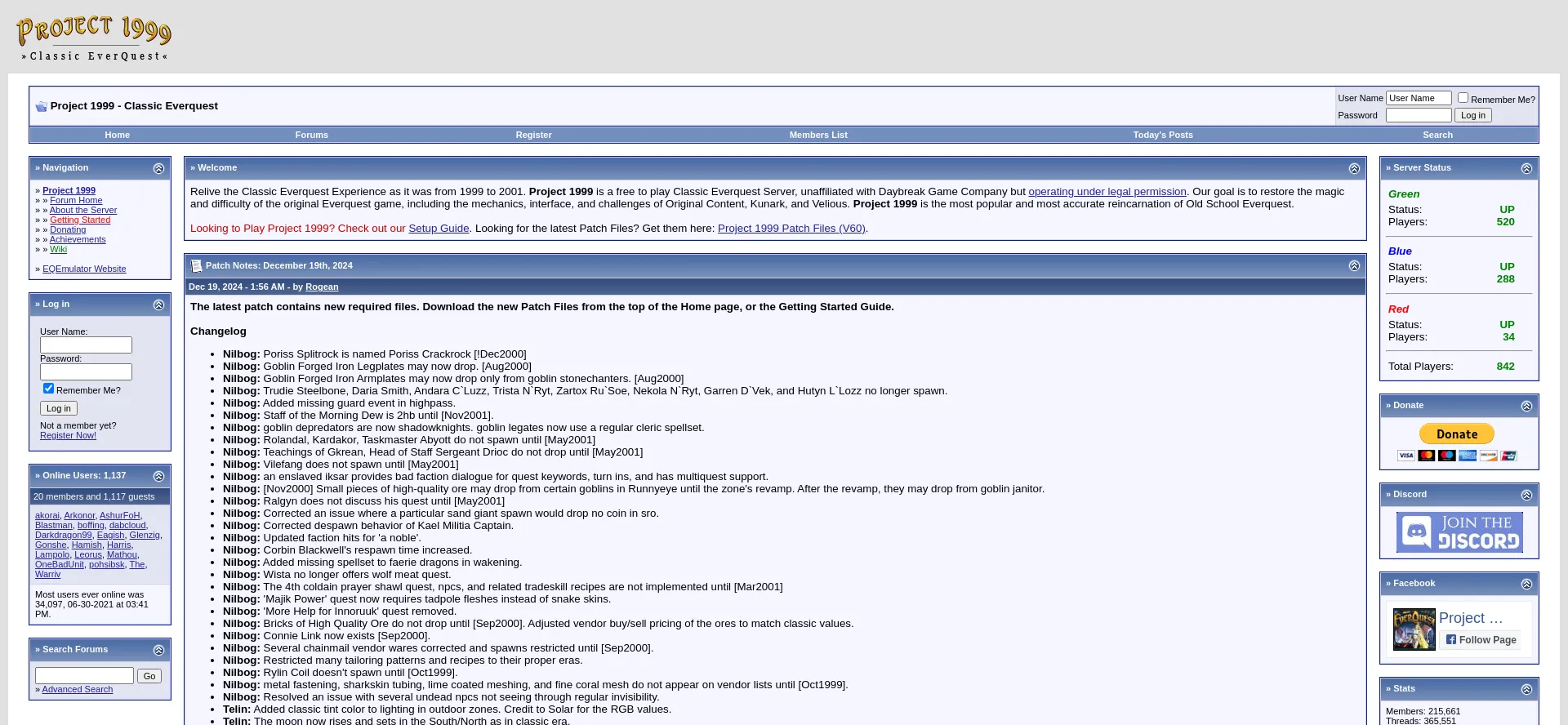Collapse the Online Users panel
Screen dimensions: 1568x725
158,476
